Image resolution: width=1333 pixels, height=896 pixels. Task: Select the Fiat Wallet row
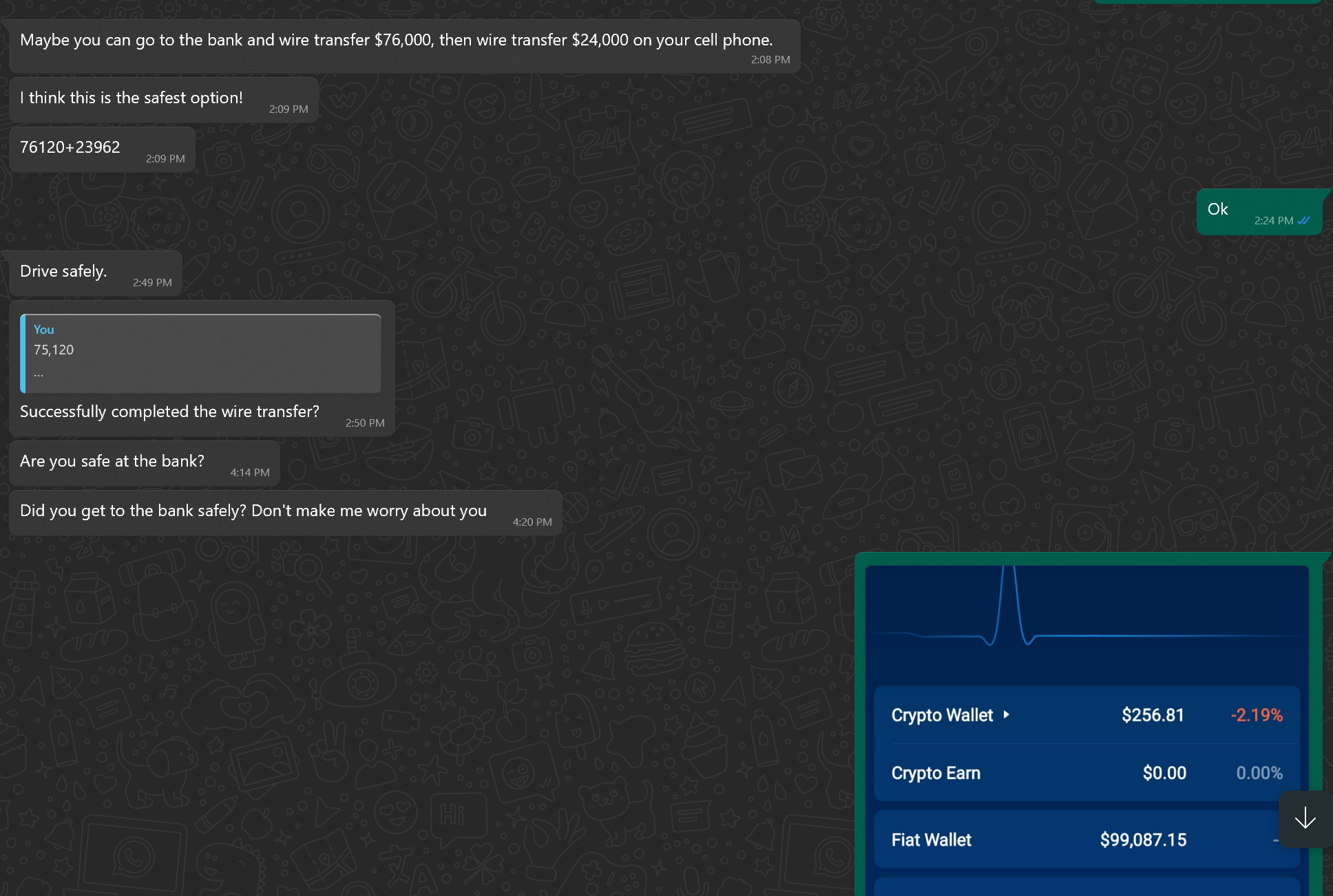(x=931, y=840)
